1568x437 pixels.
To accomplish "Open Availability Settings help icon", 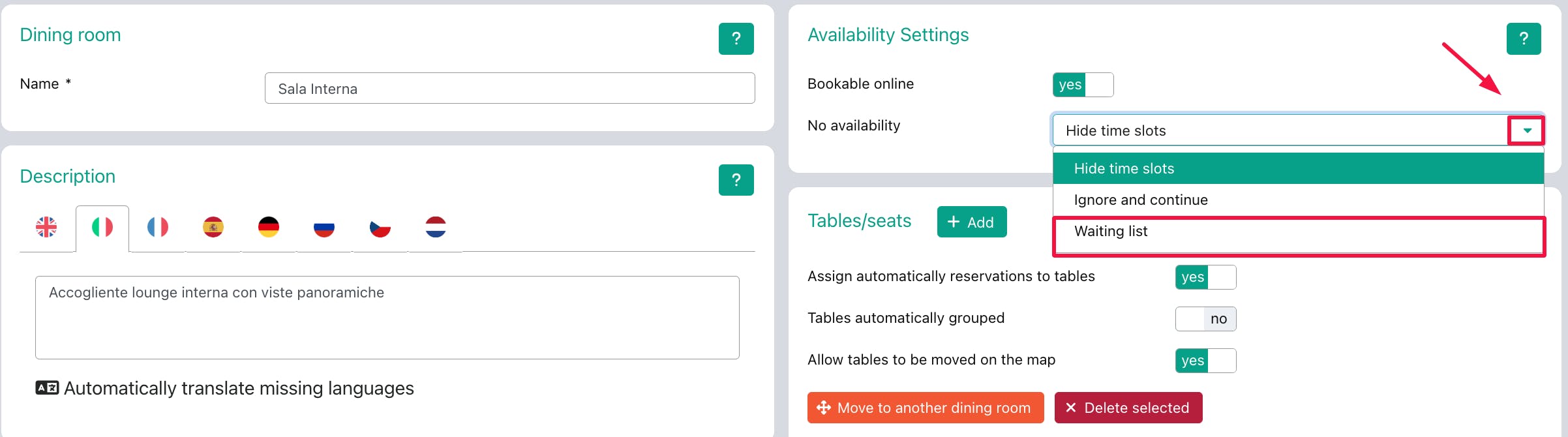I will tap(1523, 38).
